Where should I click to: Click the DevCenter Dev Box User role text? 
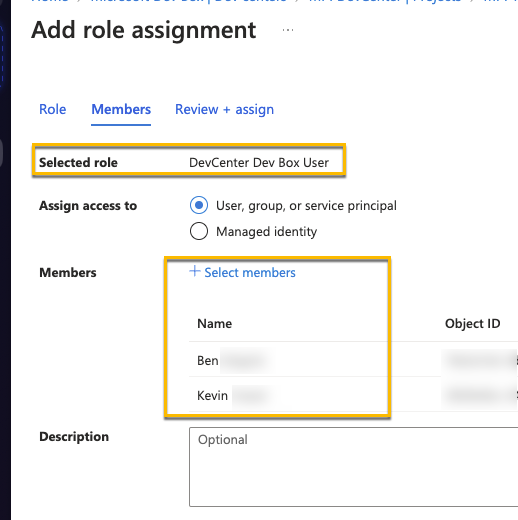pyautogui.click(x=259, y=163)
